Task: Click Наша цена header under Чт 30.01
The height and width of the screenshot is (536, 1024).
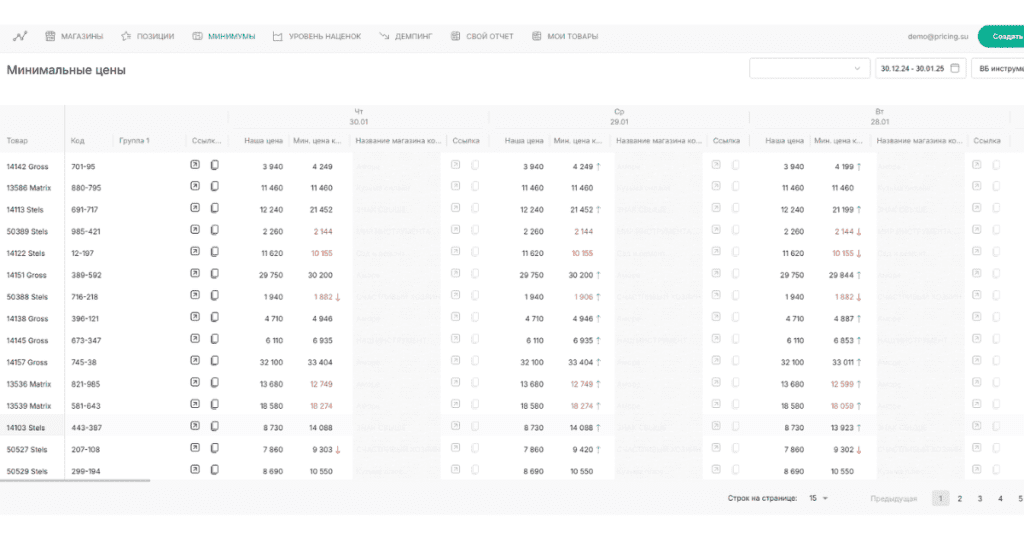Action: click(263, 140)
